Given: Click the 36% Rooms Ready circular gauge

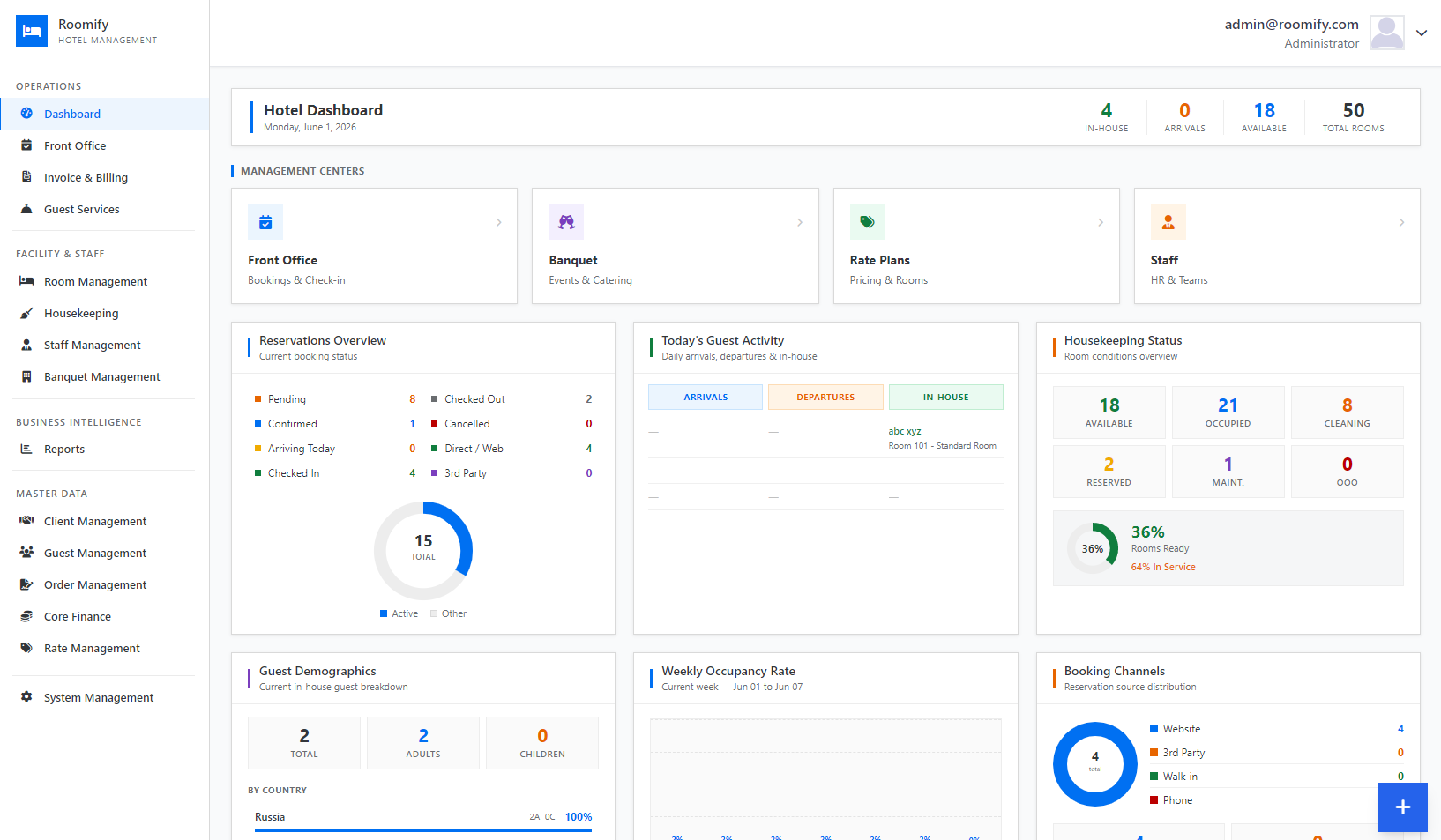Looking at the screenshot, I should (x=1093, y=548).
